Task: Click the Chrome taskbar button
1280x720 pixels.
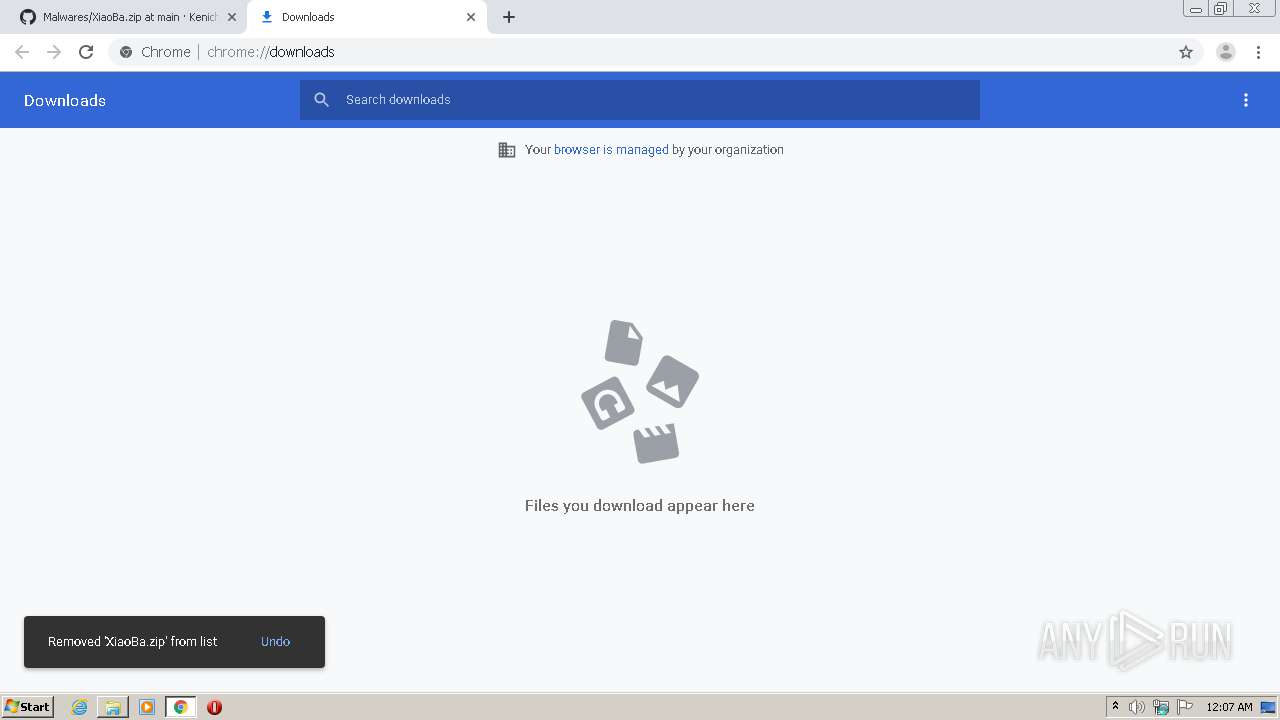Action: click(180, 707)
